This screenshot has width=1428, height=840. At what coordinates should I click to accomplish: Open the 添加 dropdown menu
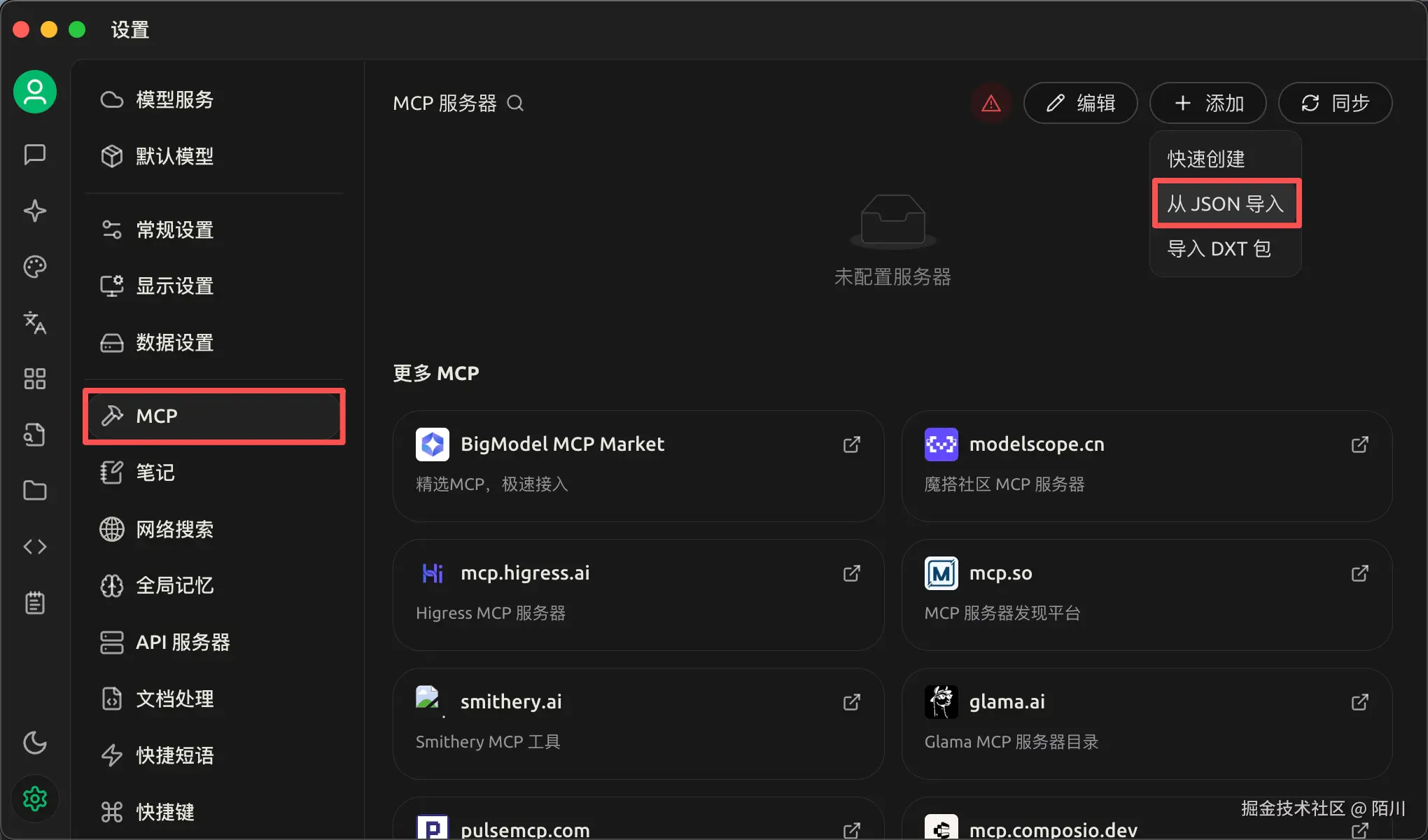coord(1207,103)
